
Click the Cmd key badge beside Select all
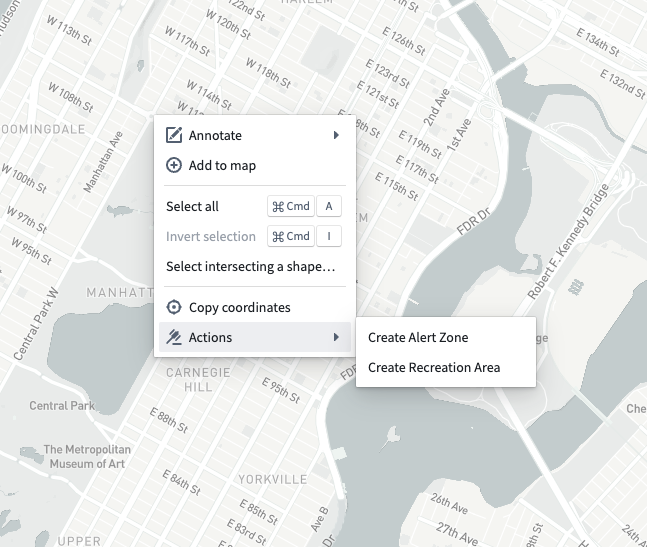291,206
